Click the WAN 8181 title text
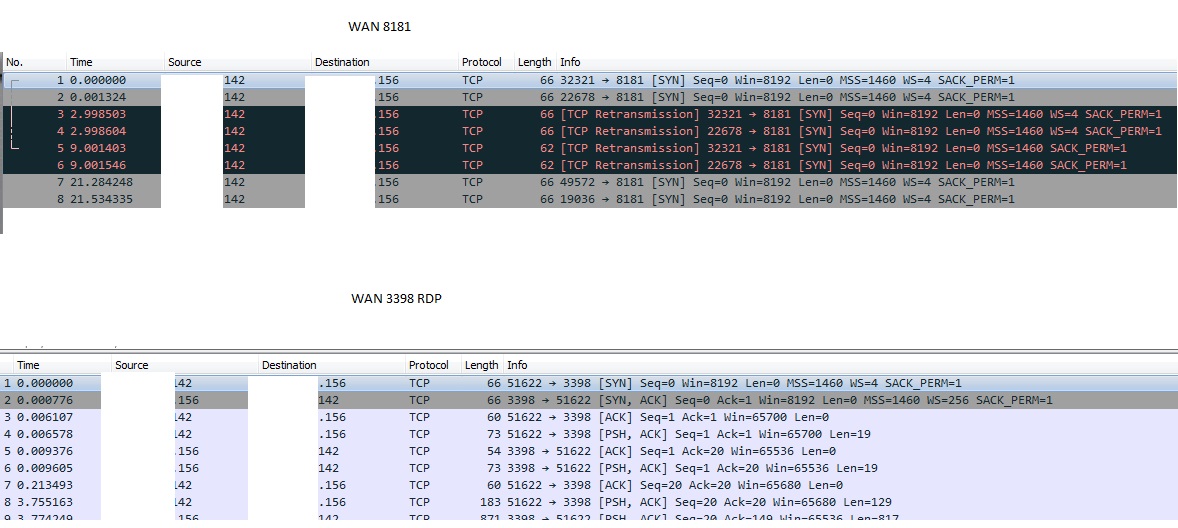1178x528 pixels. 379,26
